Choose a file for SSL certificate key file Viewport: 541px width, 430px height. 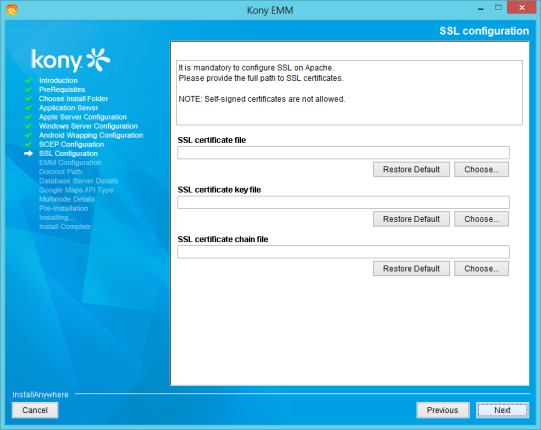481,219
